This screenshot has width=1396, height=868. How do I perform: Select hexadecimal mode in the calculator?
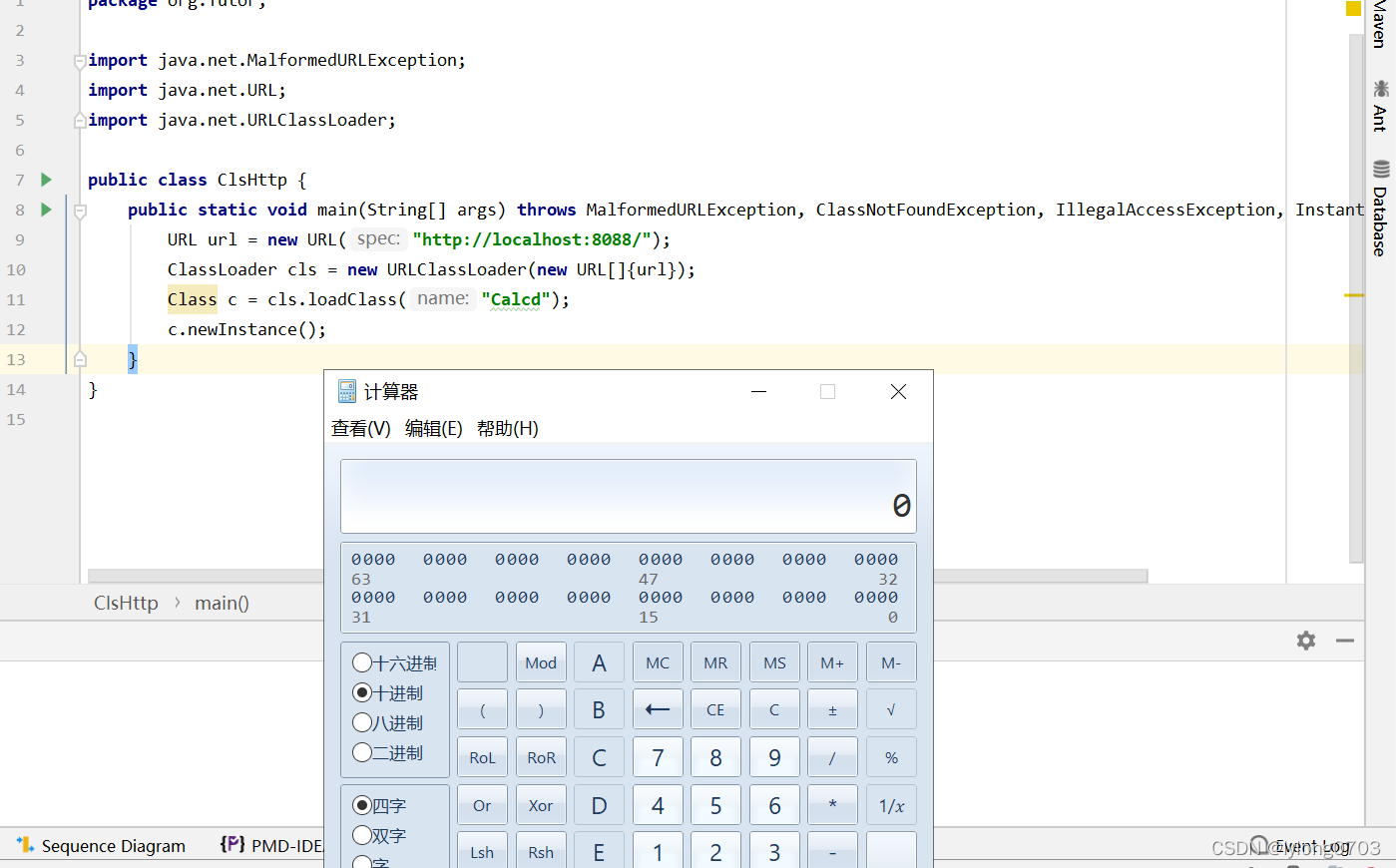pyautogui.click(x=361, y=662)
